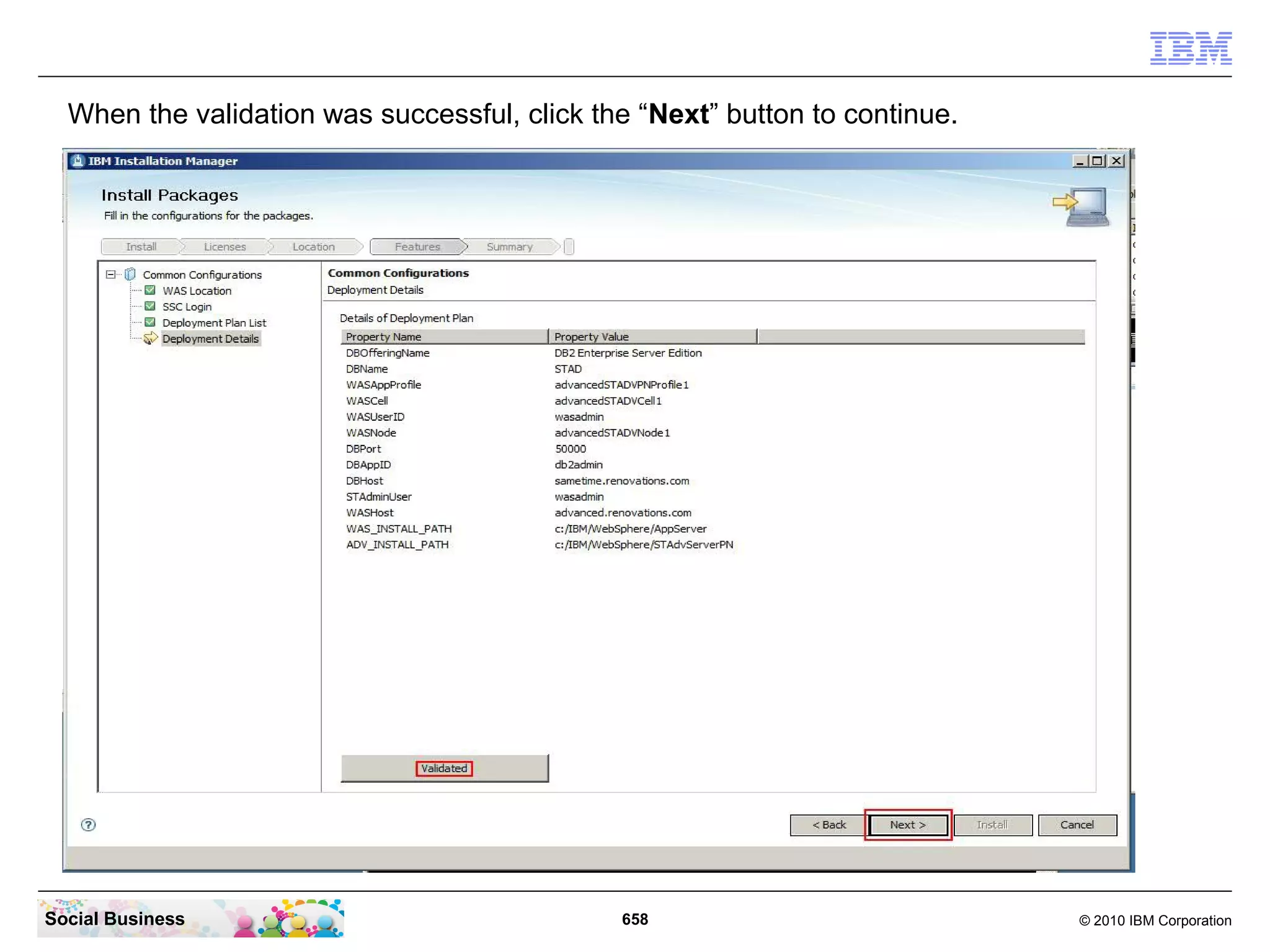Click the DBOfferingName row
This screenshot has width=1270, height=952.
713,353
